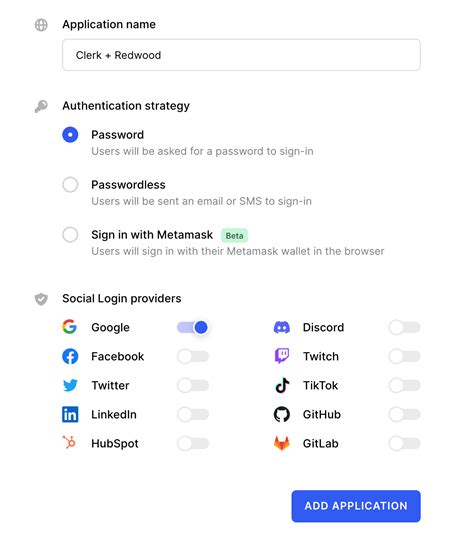Click the ADD APPLICATION button

point(356,506)
